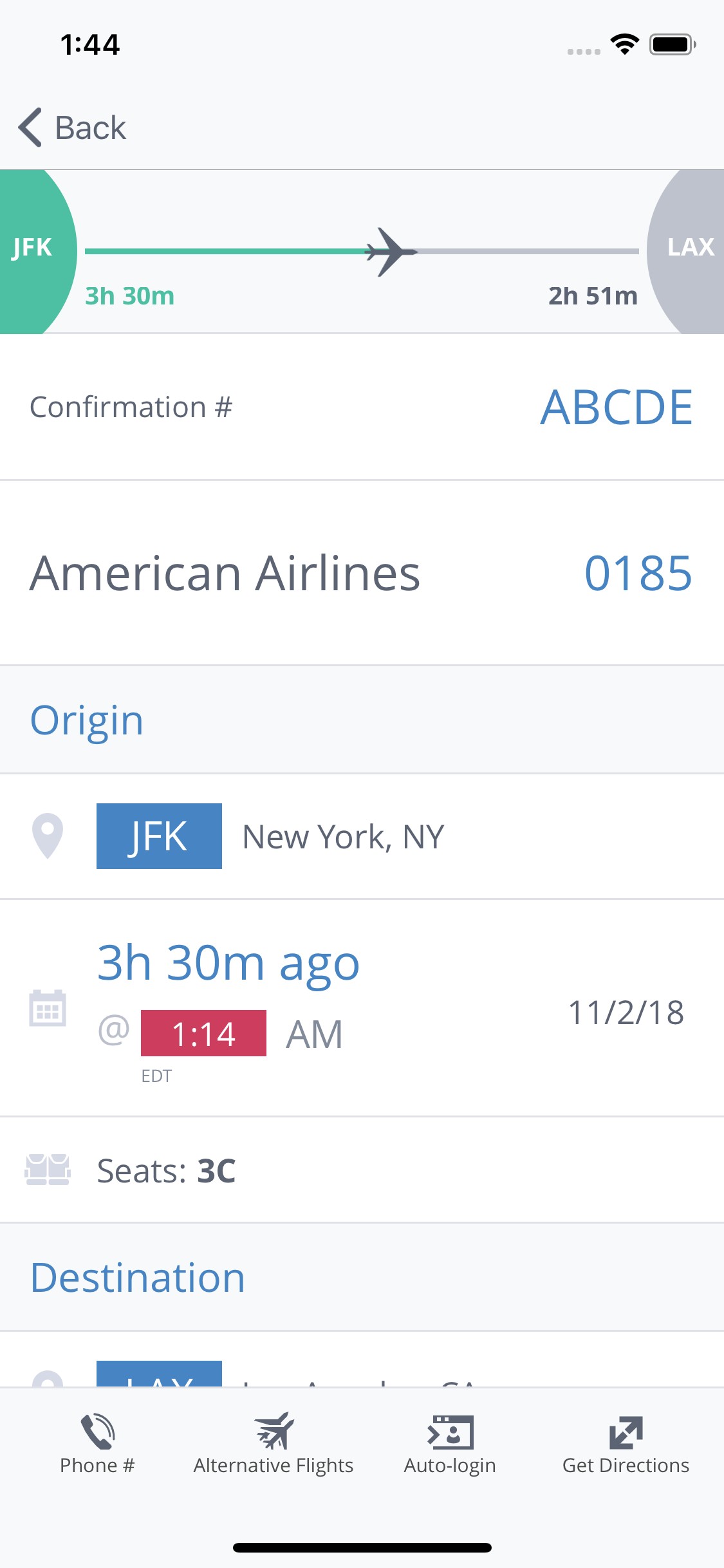Tap the Alternative Flights airplane icon
Viewport: 724px width, 1568px height.
click(274, 1430)
